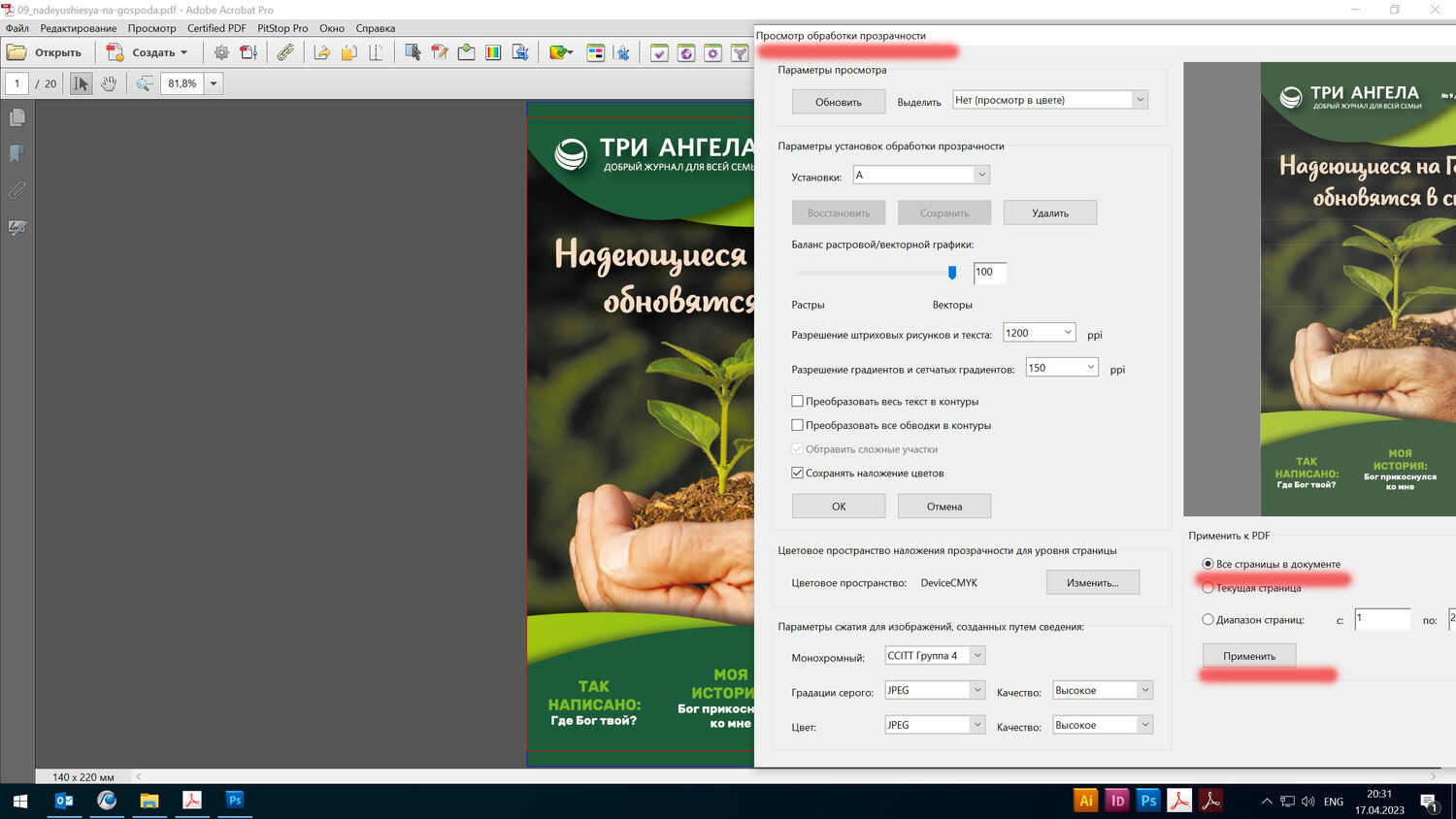Open line art and text resolution dropdown
This screenshot has height=819, width=1456.
(1039, 333)
